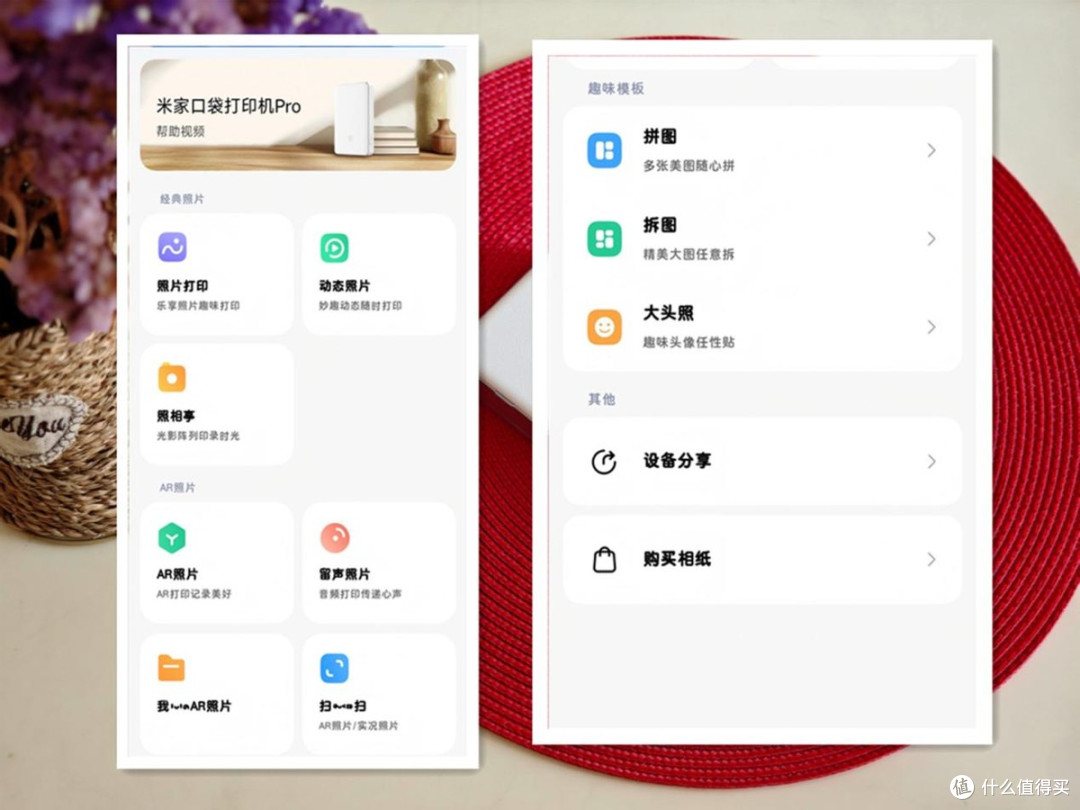The height and width of the screenshot is (810, 1080).
Task: Tap the green 拆图 split icon
Action: pyautogui.click(x=604, y=239)
